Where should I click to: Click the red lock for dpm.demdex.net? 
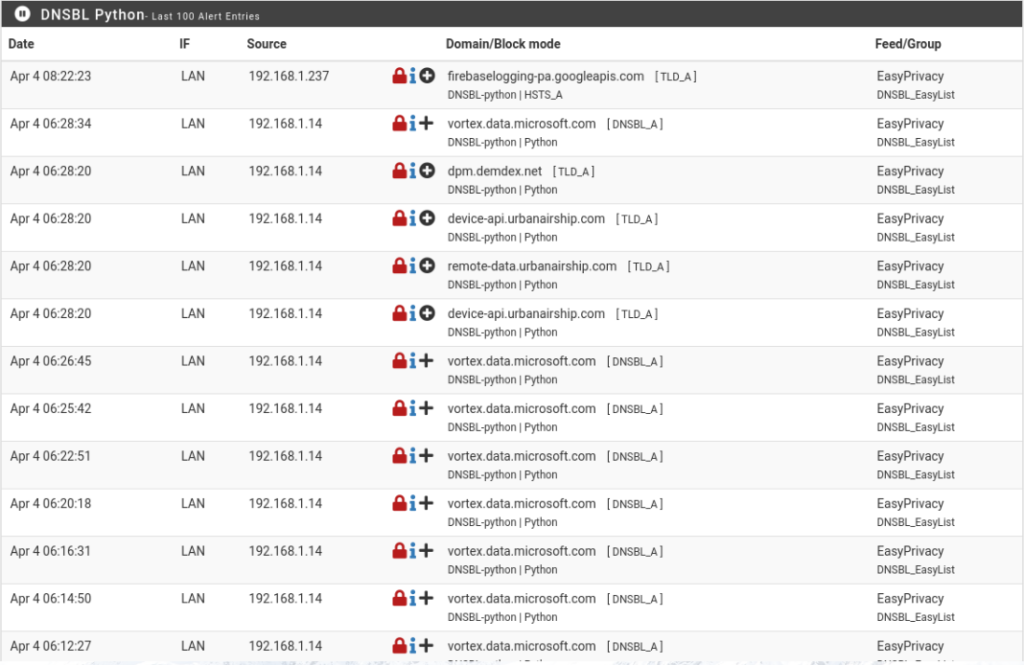(400, 171)
